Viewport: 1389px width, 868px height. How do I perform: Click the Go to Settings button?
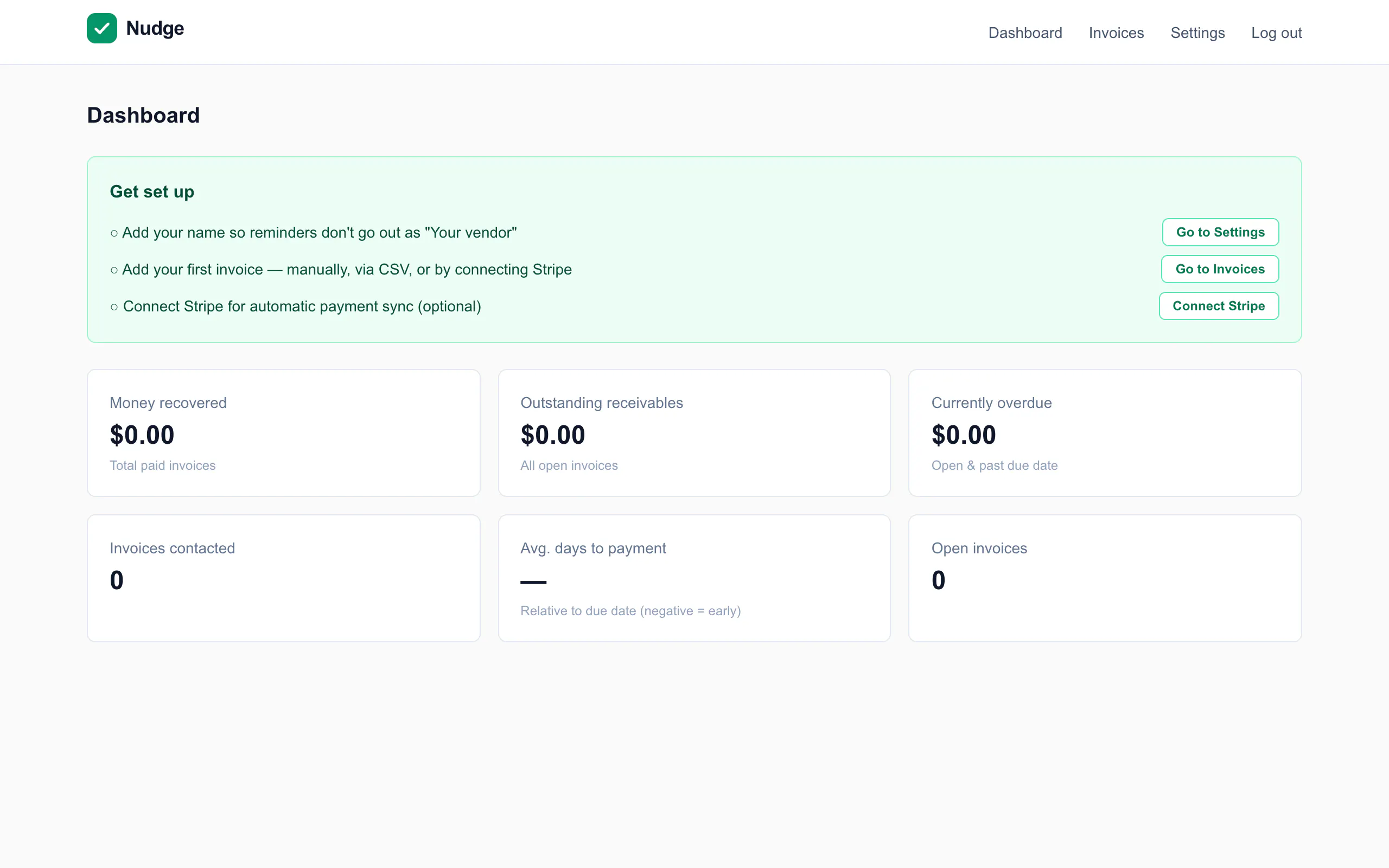coord(1220,232)
